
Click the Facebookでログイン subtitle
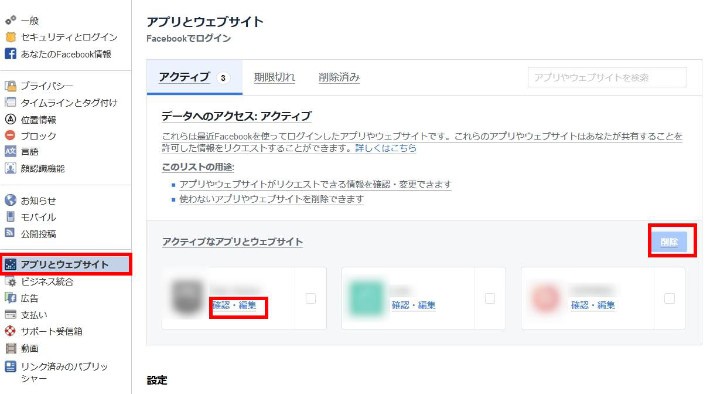click(x=188, y=38)
